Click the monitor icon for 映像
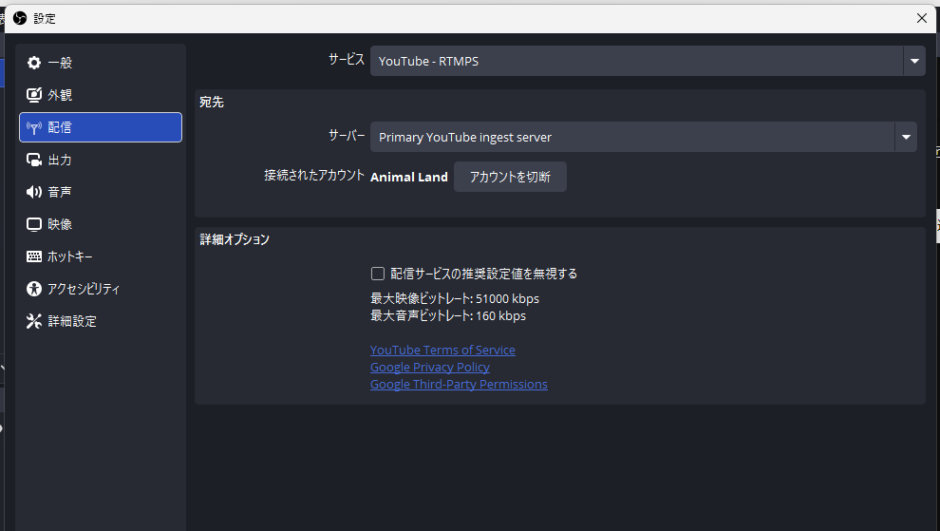The width and height of the screenshot is (940, 531). pos(34,224)
